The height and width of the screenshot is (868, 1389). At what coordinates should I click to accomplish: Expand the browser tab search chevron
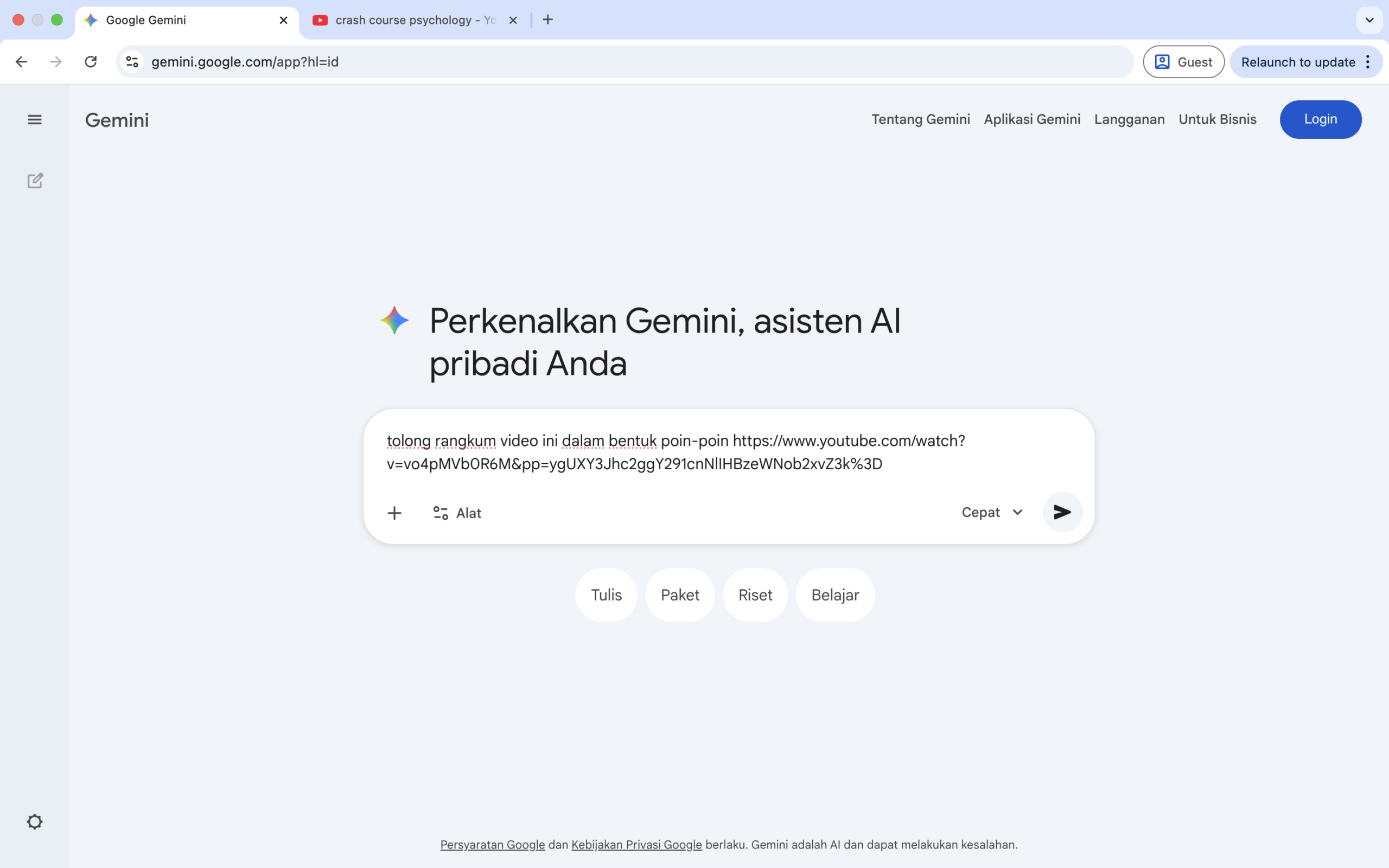point(1369,20)
